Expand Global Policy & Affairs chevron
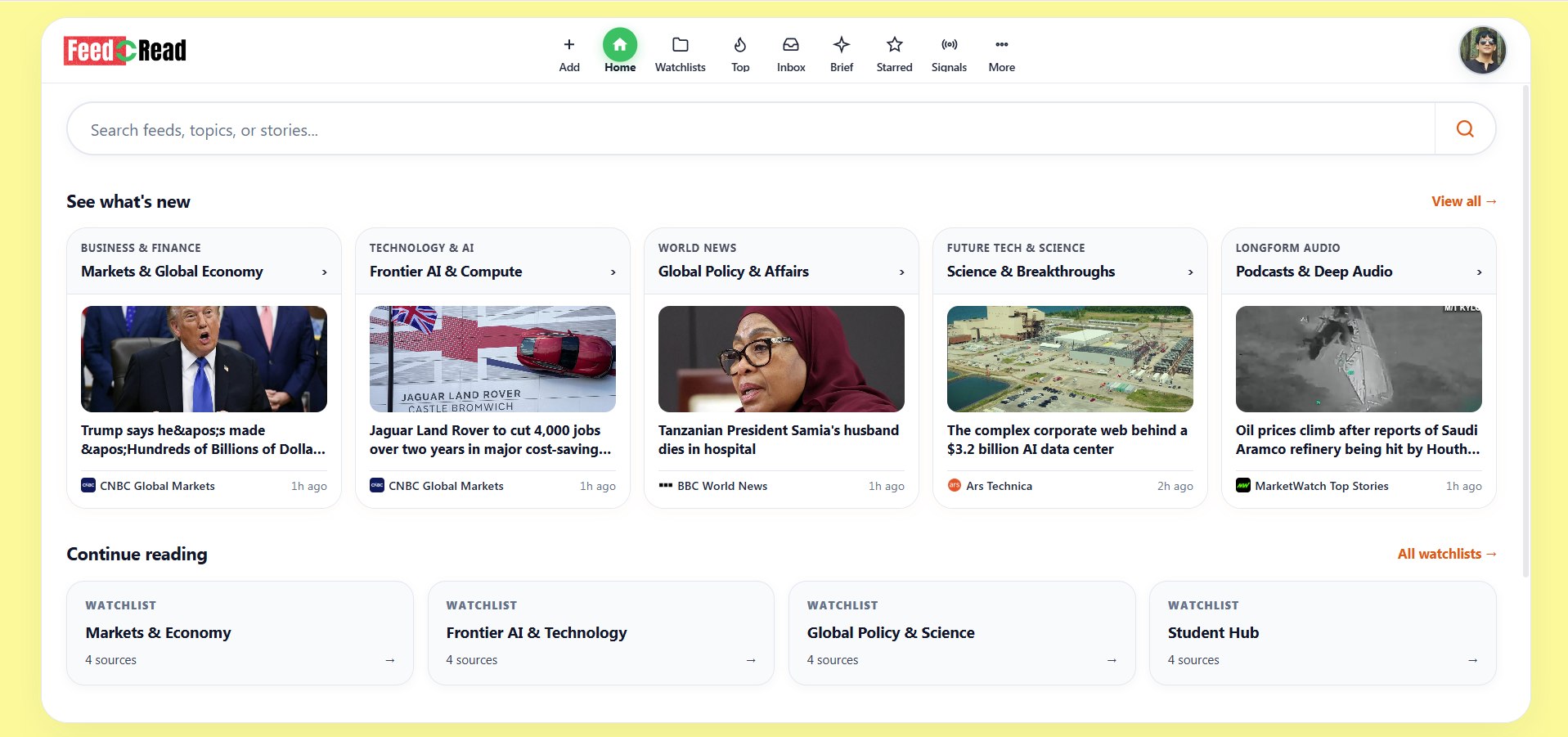This screenshot has width=1568, height=737. (902, 272)
